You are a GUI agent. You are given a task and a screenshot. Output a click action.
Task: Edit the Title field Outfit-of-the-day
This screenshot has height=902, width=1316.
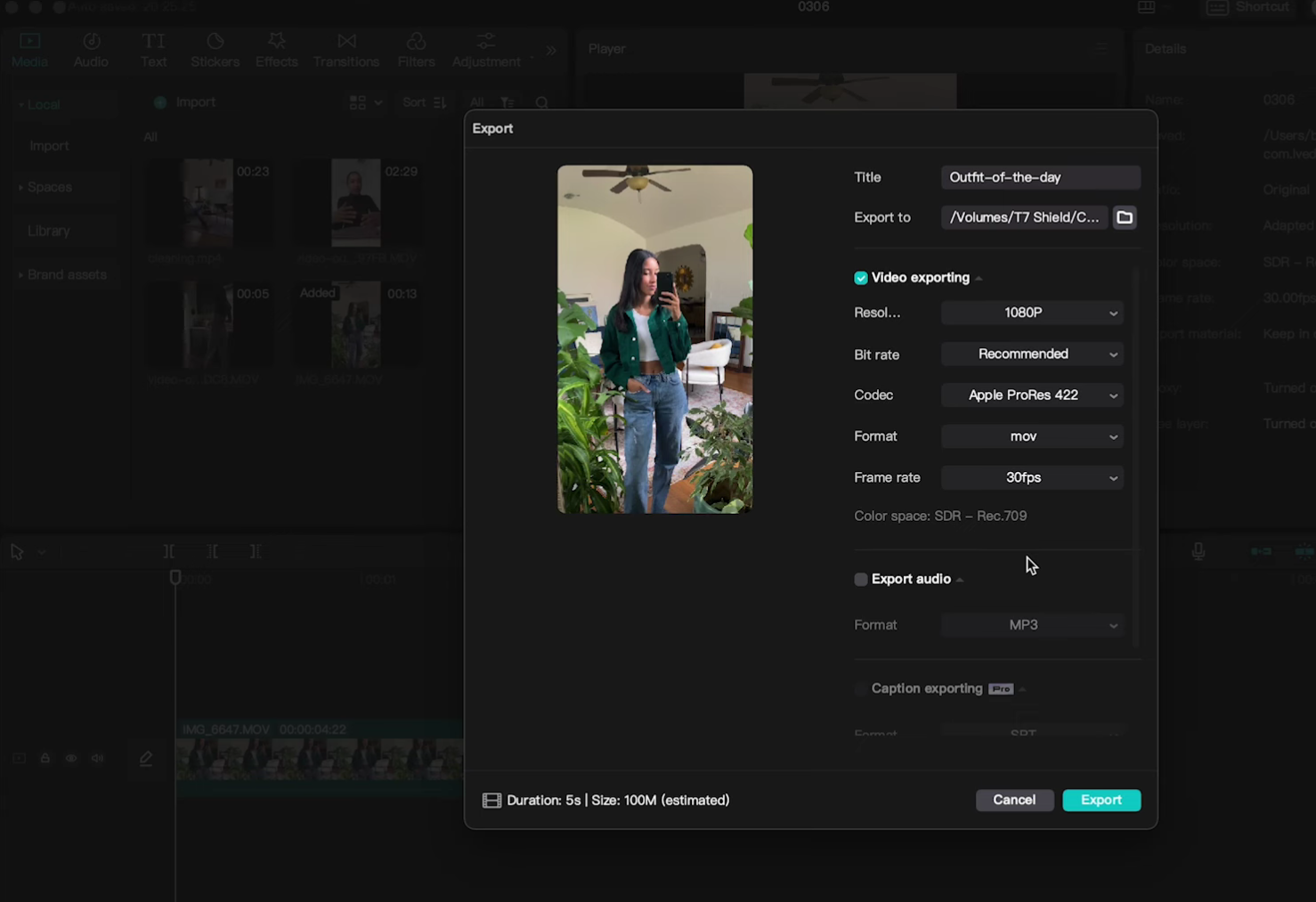1041,177
